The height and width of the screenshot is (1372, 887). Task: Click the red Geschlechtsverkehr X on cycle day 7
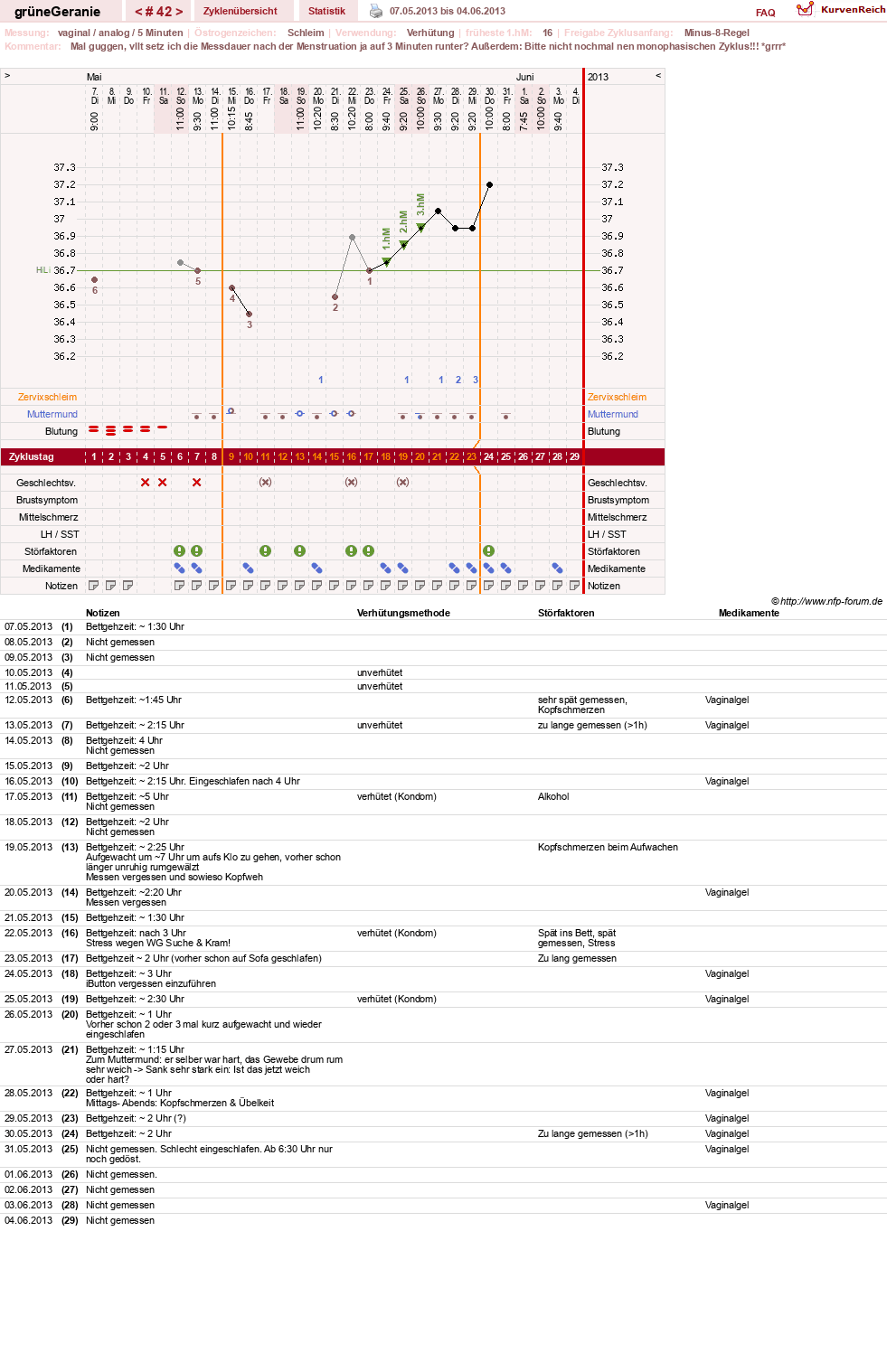coord(197,483)
